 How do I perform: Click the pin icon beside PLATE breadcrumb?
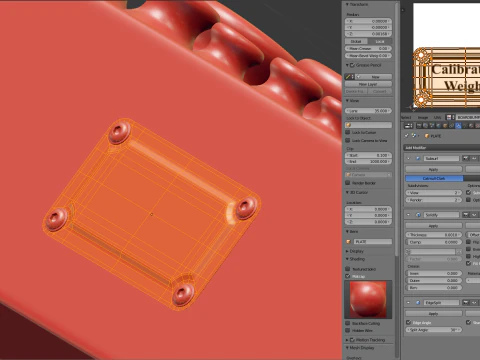406,136
